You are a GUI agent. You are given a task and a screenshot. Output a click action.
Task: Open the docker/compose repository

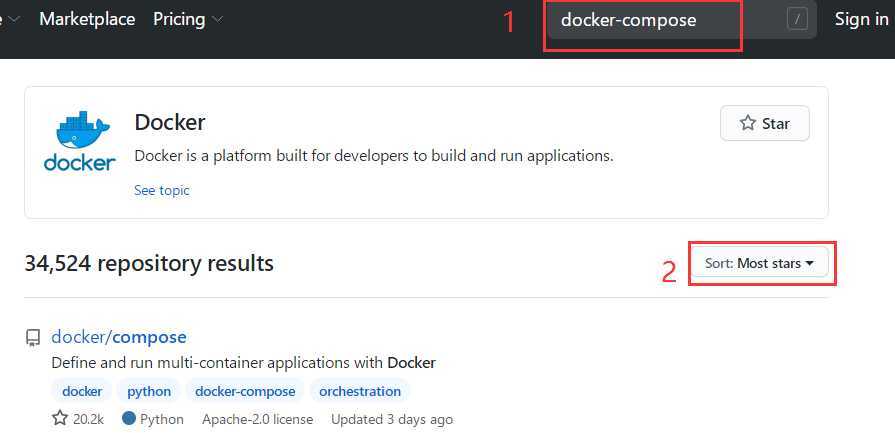pyautogui.click(x=119, y=337)
